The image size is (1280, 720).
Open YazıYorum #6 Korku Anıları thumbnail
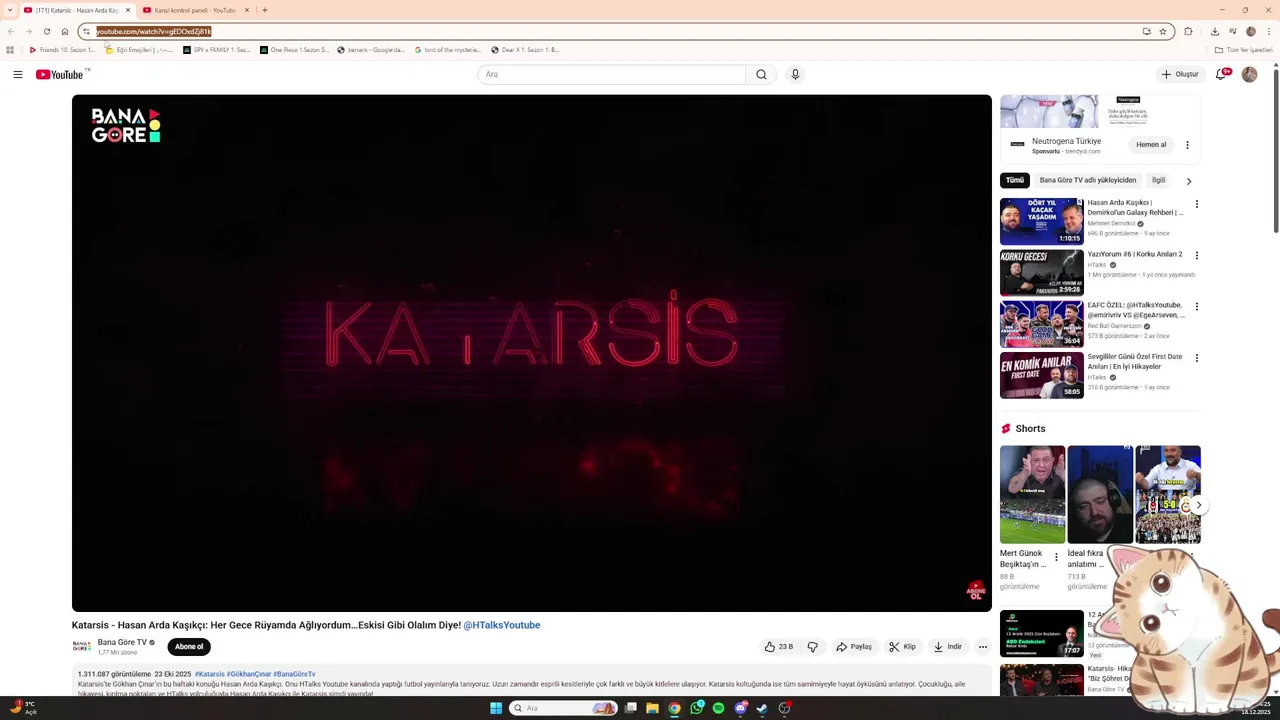[x=1041, y=273]
